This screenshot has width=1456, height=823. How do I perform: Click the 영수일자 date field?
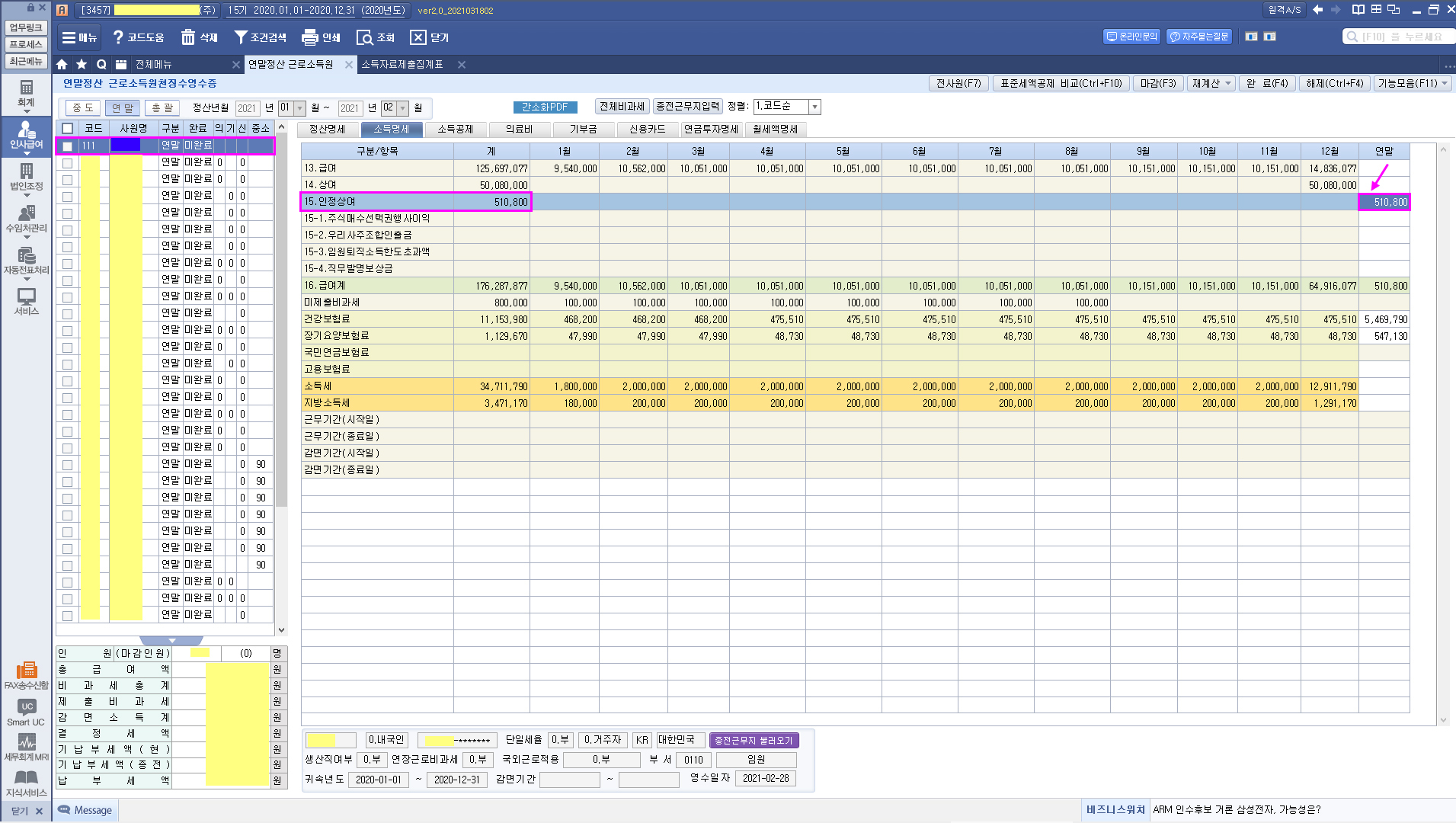pos(765,779)
